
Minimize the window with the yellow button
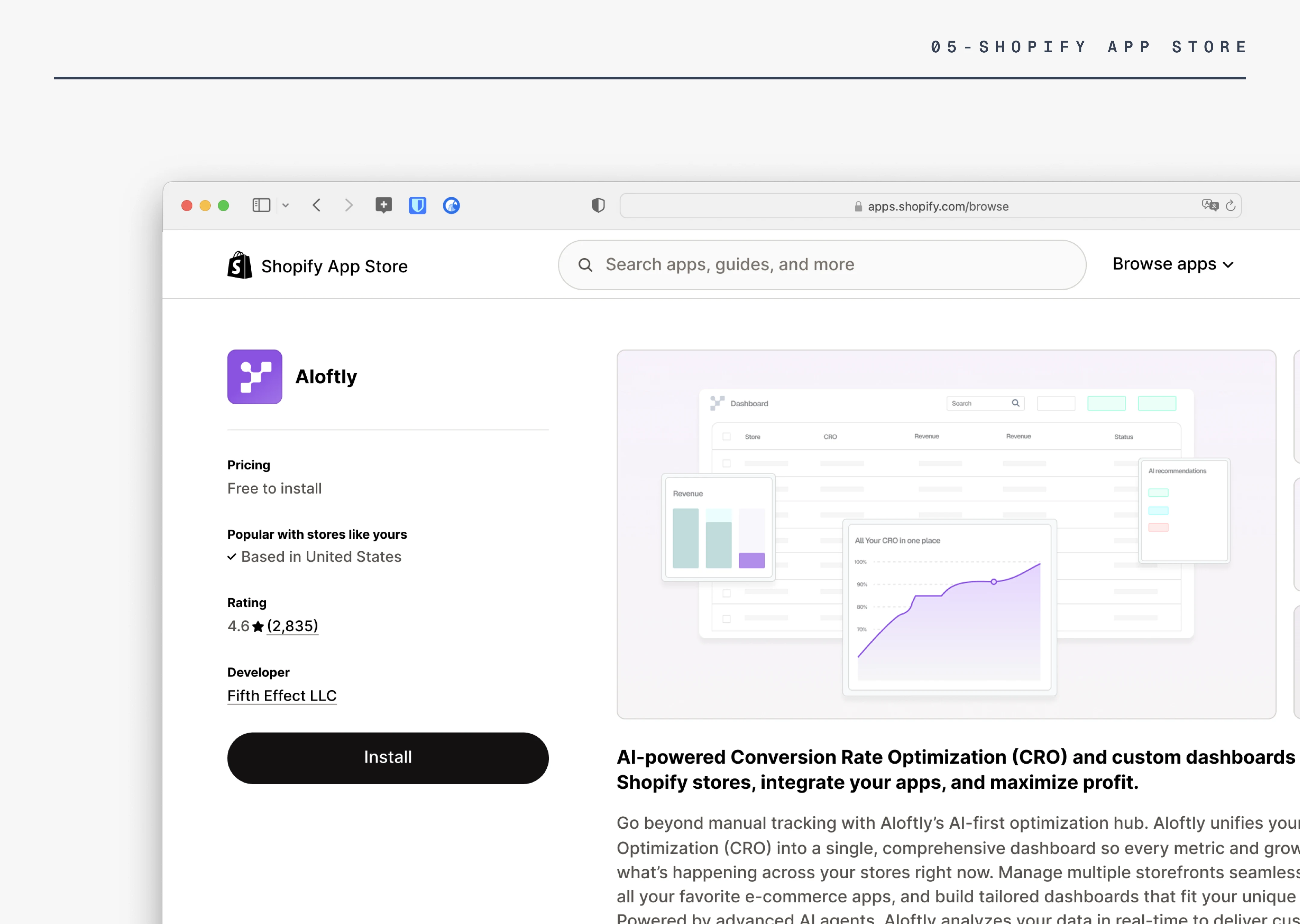[205, 205]
